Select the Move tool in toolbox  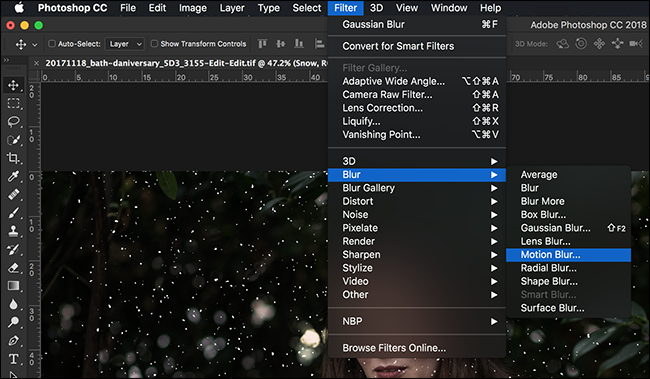(13, 85)
